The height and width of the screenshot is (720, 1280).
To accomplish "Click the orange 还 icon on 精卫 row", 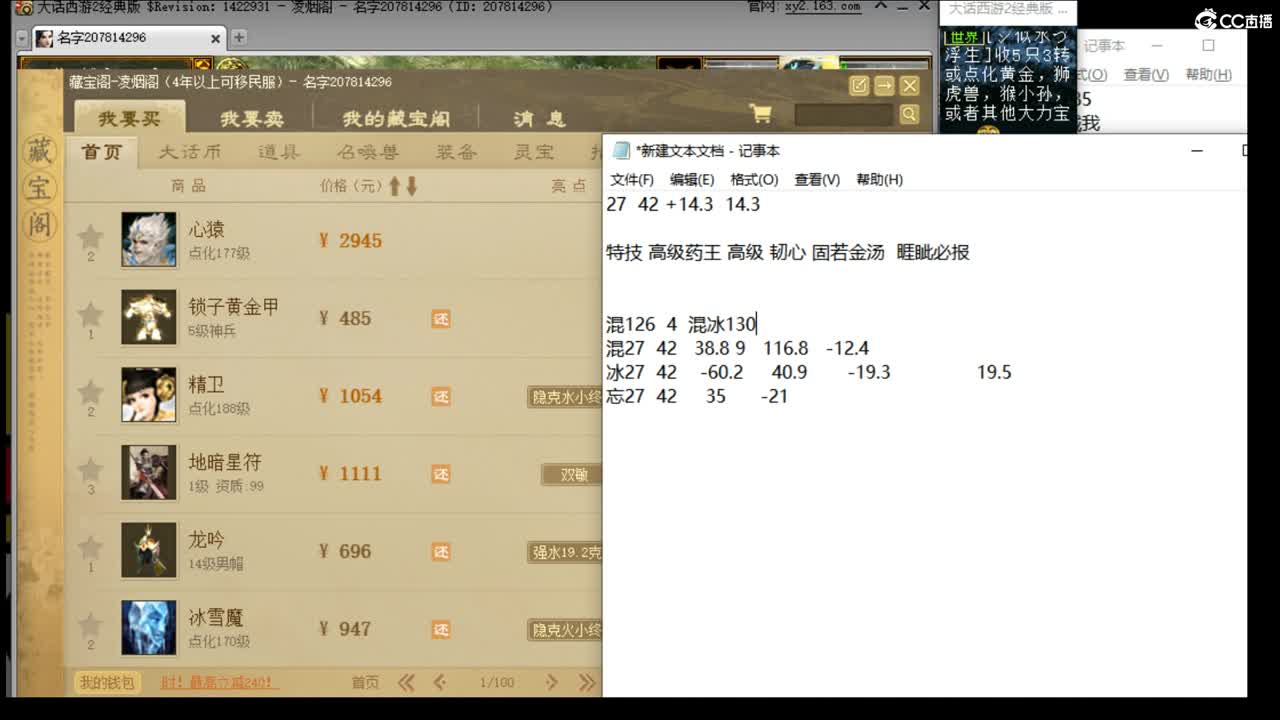I will 441,396.
